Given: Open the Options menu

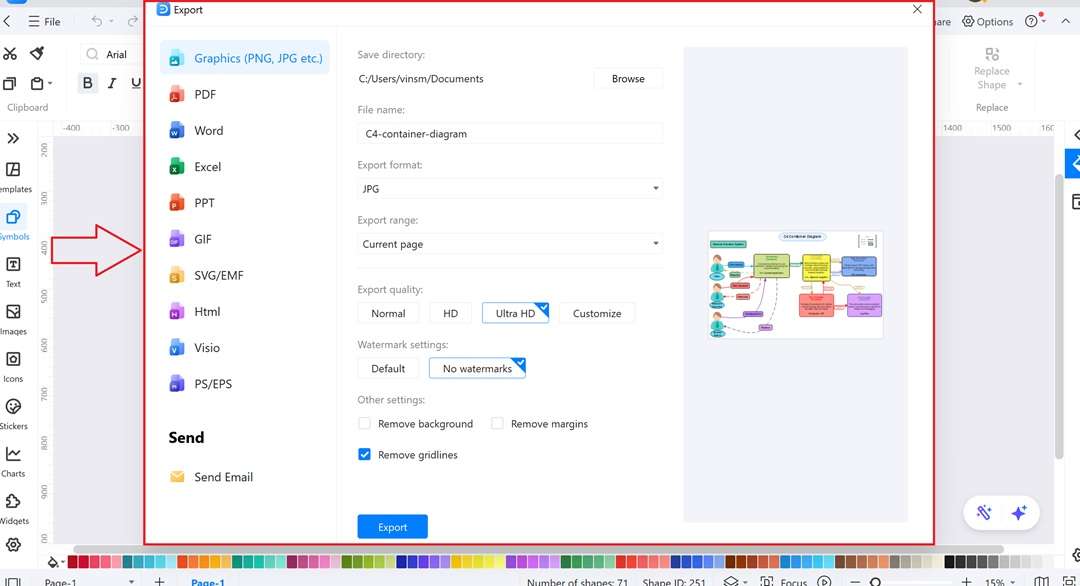Looking at the screenshot, I should point(987,21).
